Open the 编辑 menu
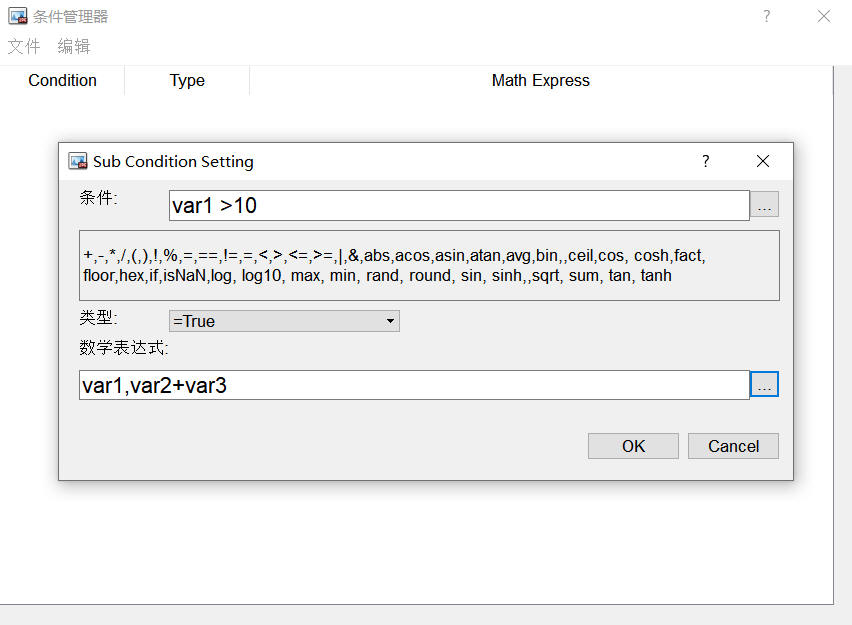This screenshot has width=852, height=625. click(74, 46)
